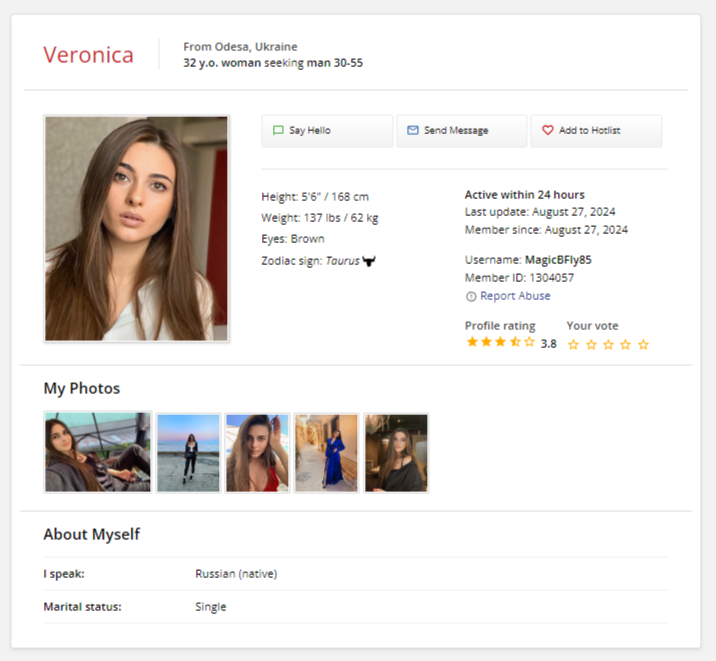716x661 pixels.
Task: Click the Taurus zodiac sign text
Action: [x=342, y=261]
